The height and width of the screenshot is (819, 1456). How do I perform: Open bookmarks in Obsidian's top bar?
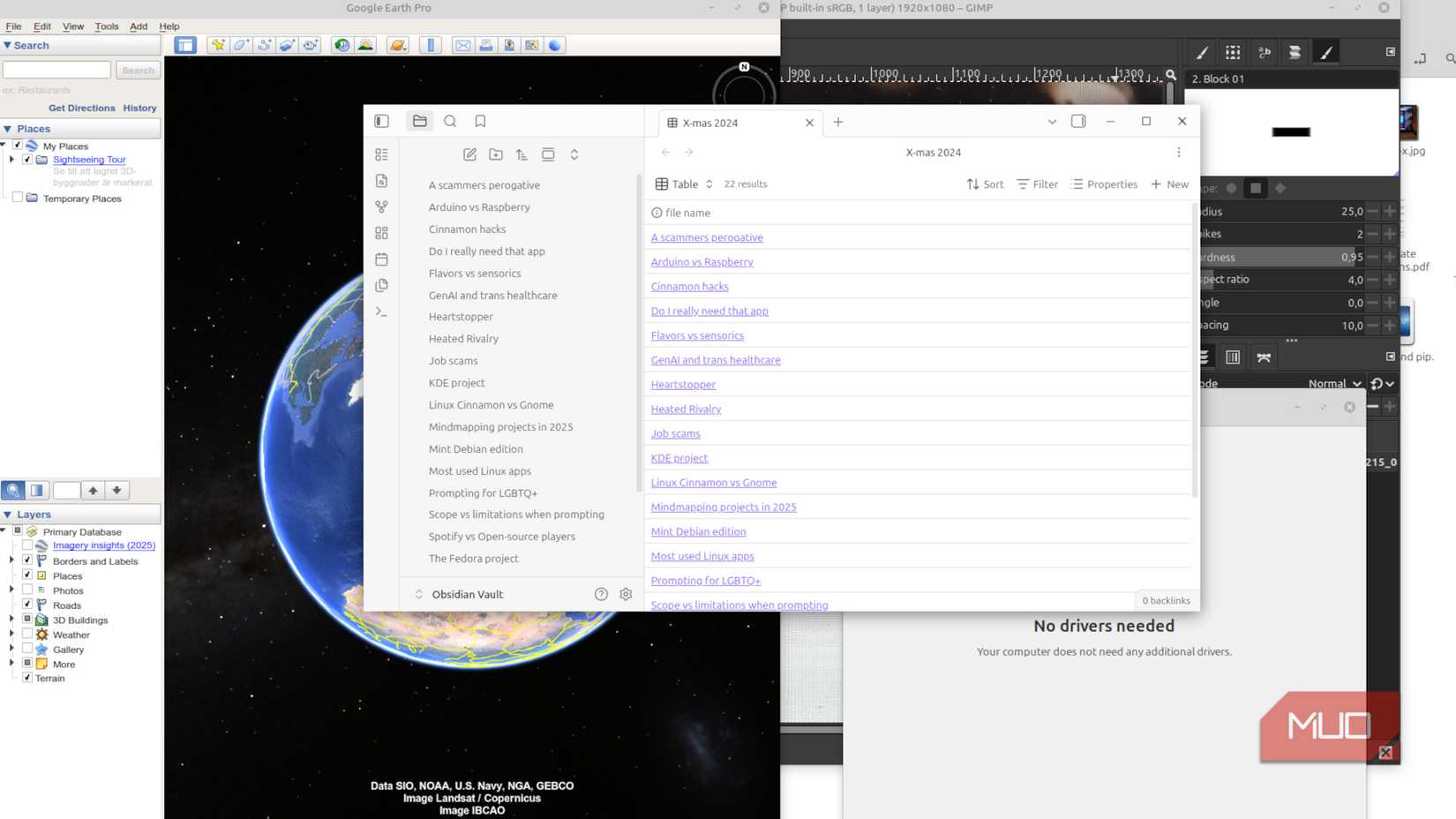pyautogui.click(x=480, y=121)
